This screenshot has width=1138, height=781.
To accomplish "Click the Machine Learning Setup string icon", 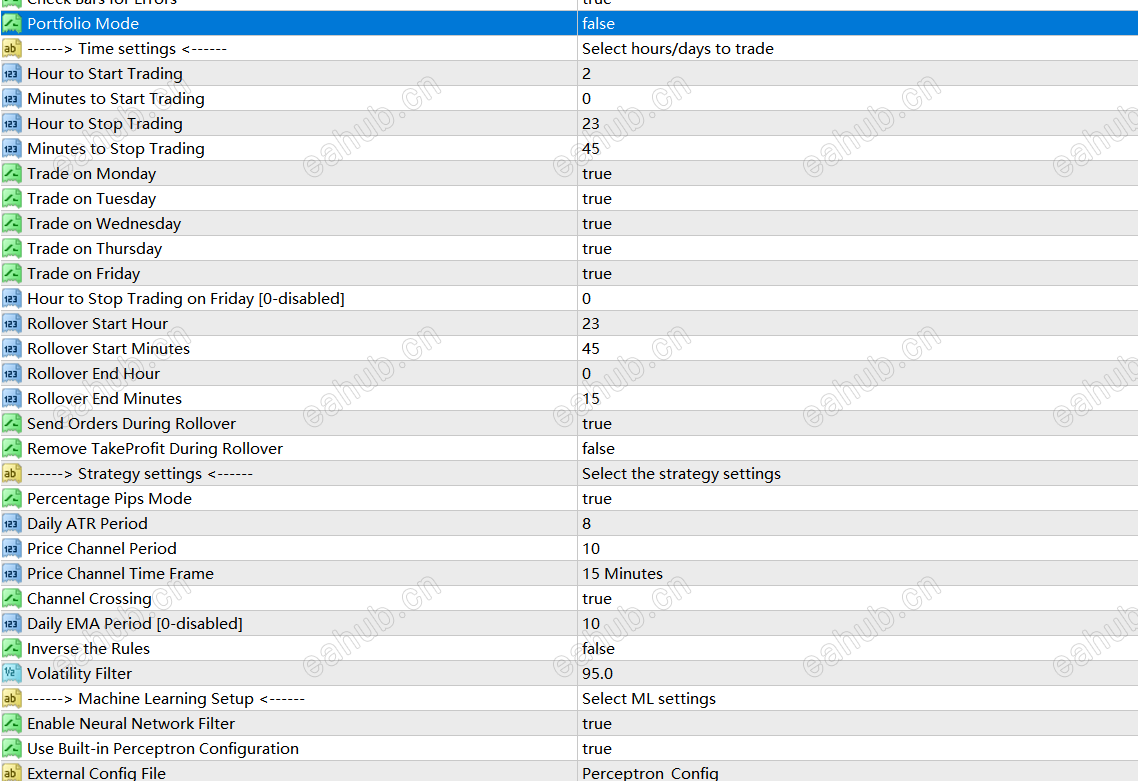I will [x=12, y=699].
